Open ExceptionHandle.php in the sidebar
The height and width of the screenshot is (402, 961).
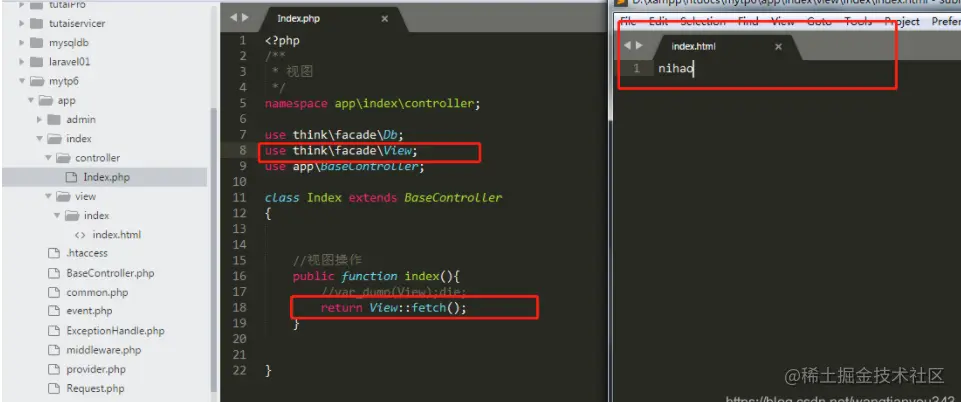[115, 331]
